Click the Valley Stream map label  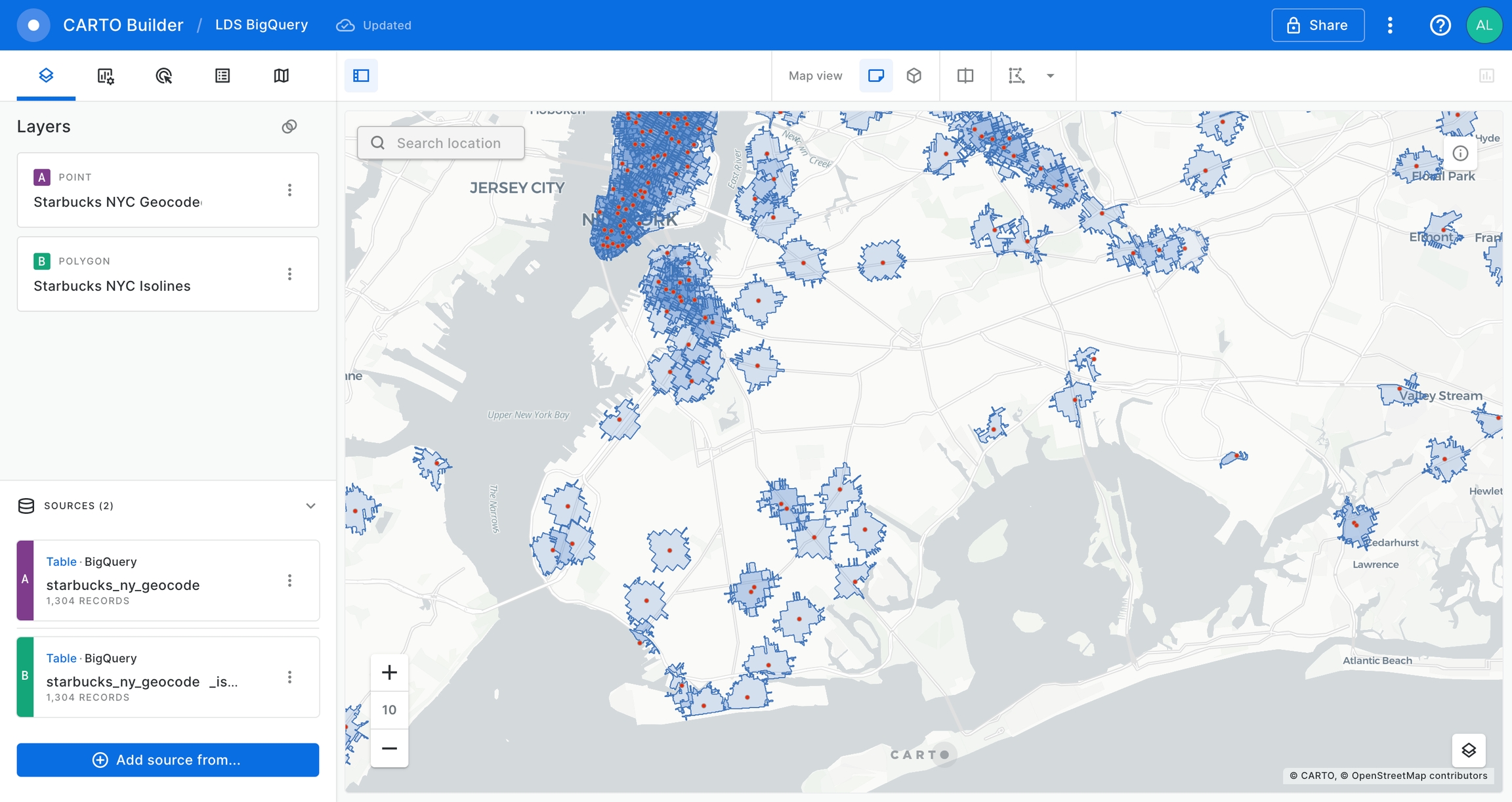coord(1440,396)
